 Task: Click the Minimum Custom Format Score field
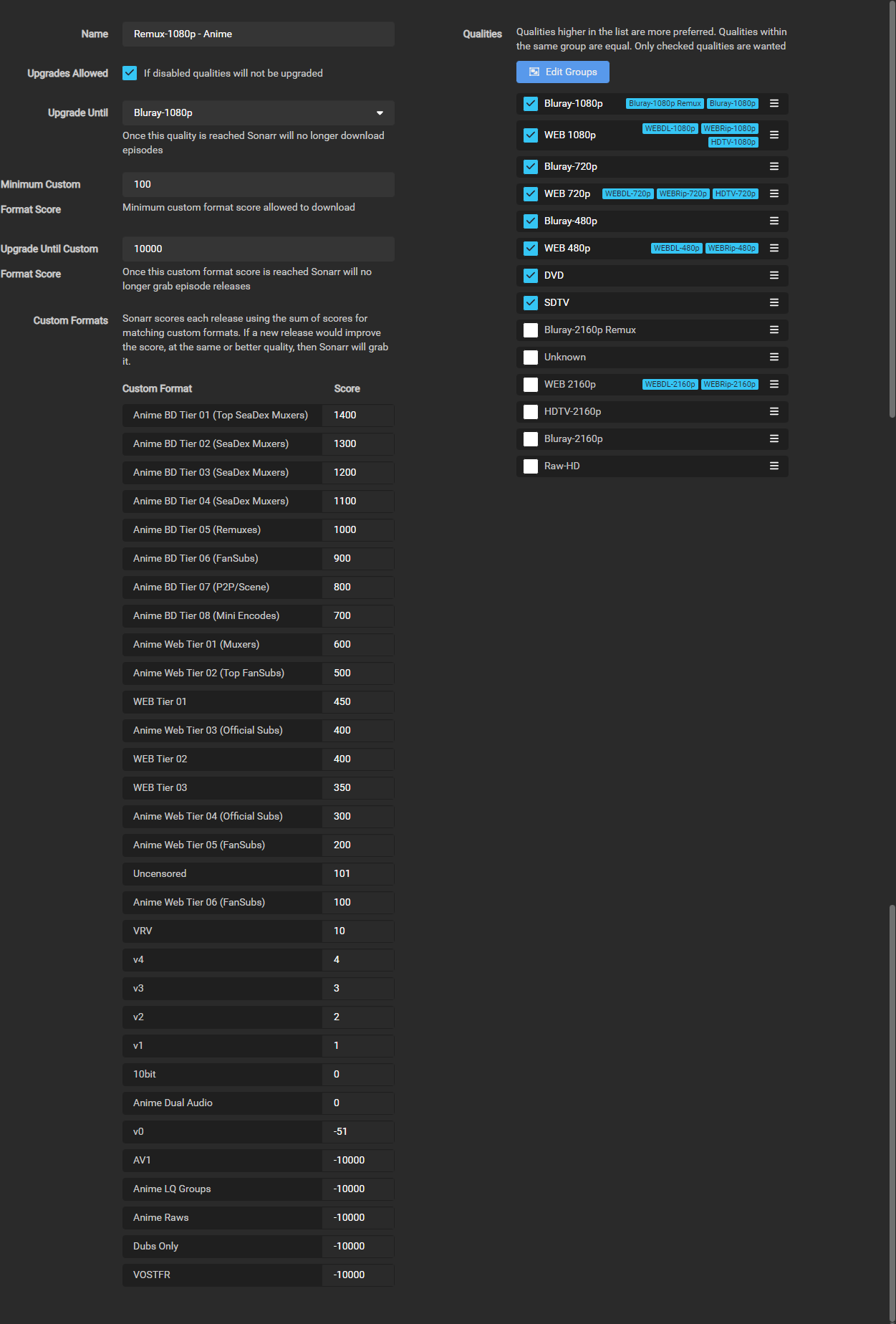point(258,185)
